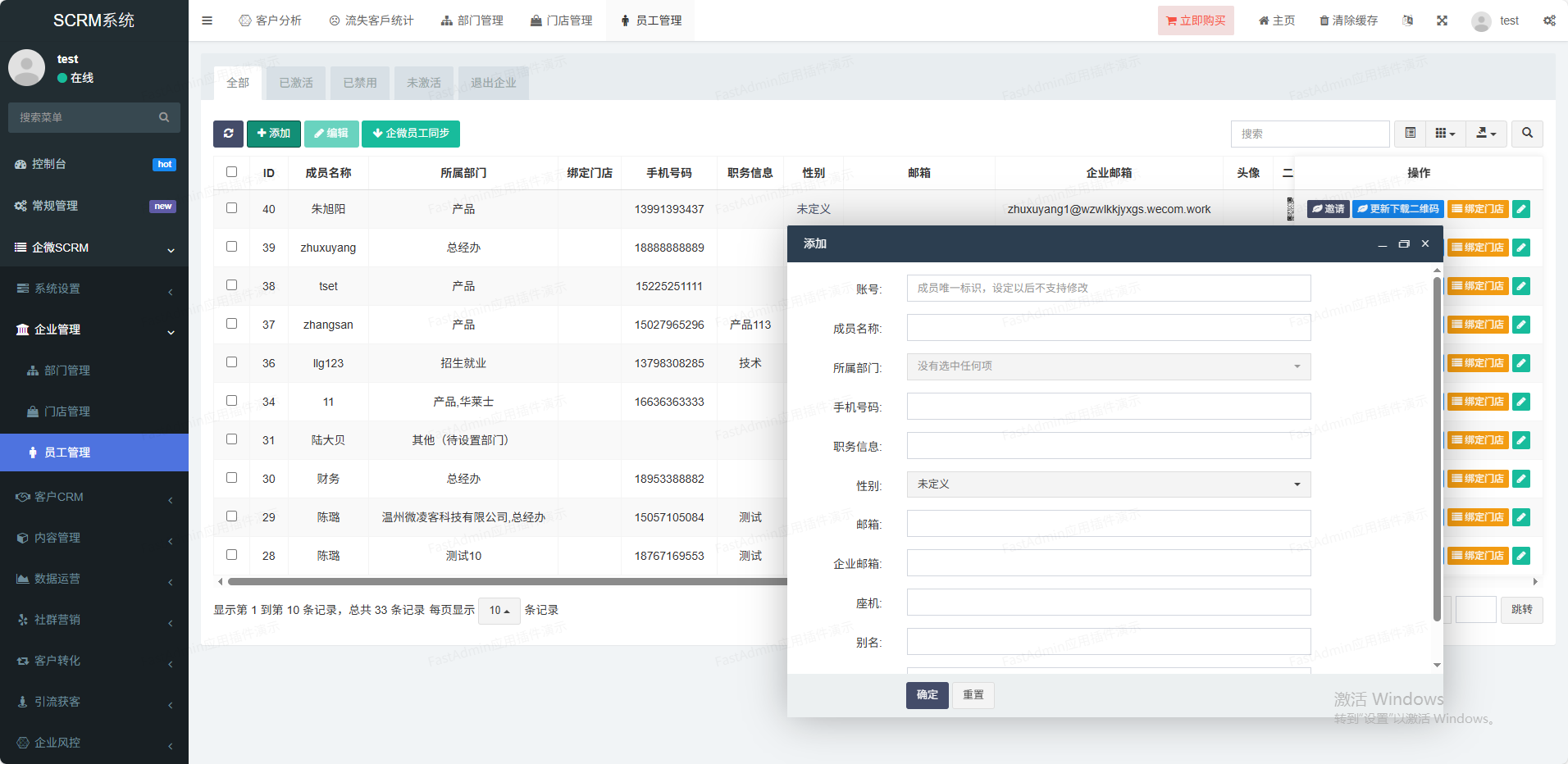Image resolution: width=1568 pixels, height=764 pixels.
Task: Click green edit pencil for row 40
Action: 1521,209
